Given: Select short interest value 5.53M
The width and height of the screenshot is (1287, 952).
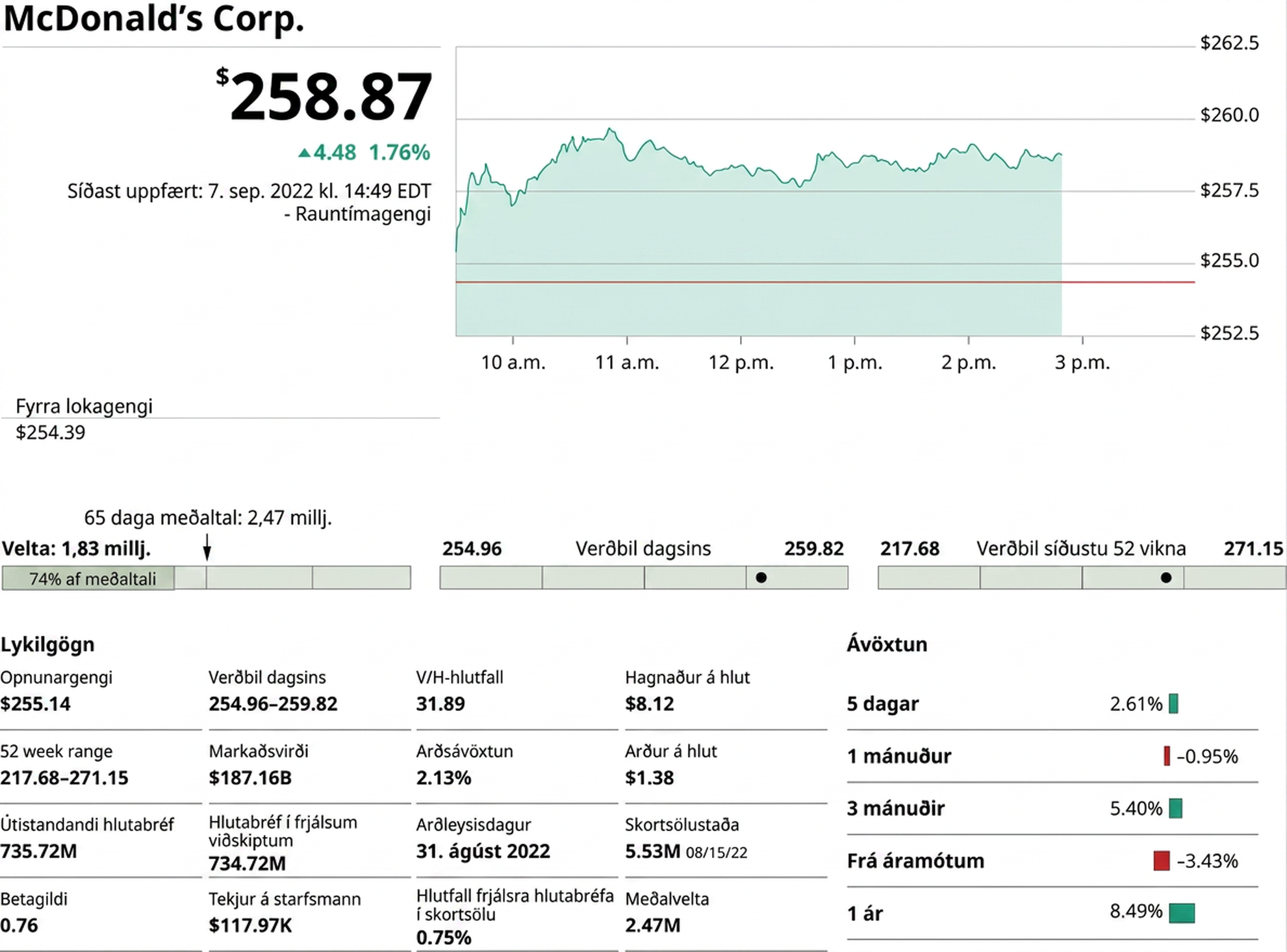Looking at the screenshot, I should pyautogui.click(x=653, y=851).
